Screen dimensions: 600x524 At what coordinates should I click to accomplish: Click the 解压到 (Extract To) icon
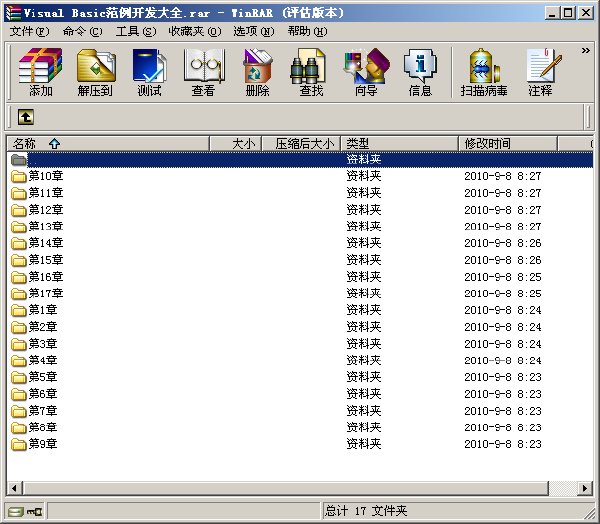96,72
